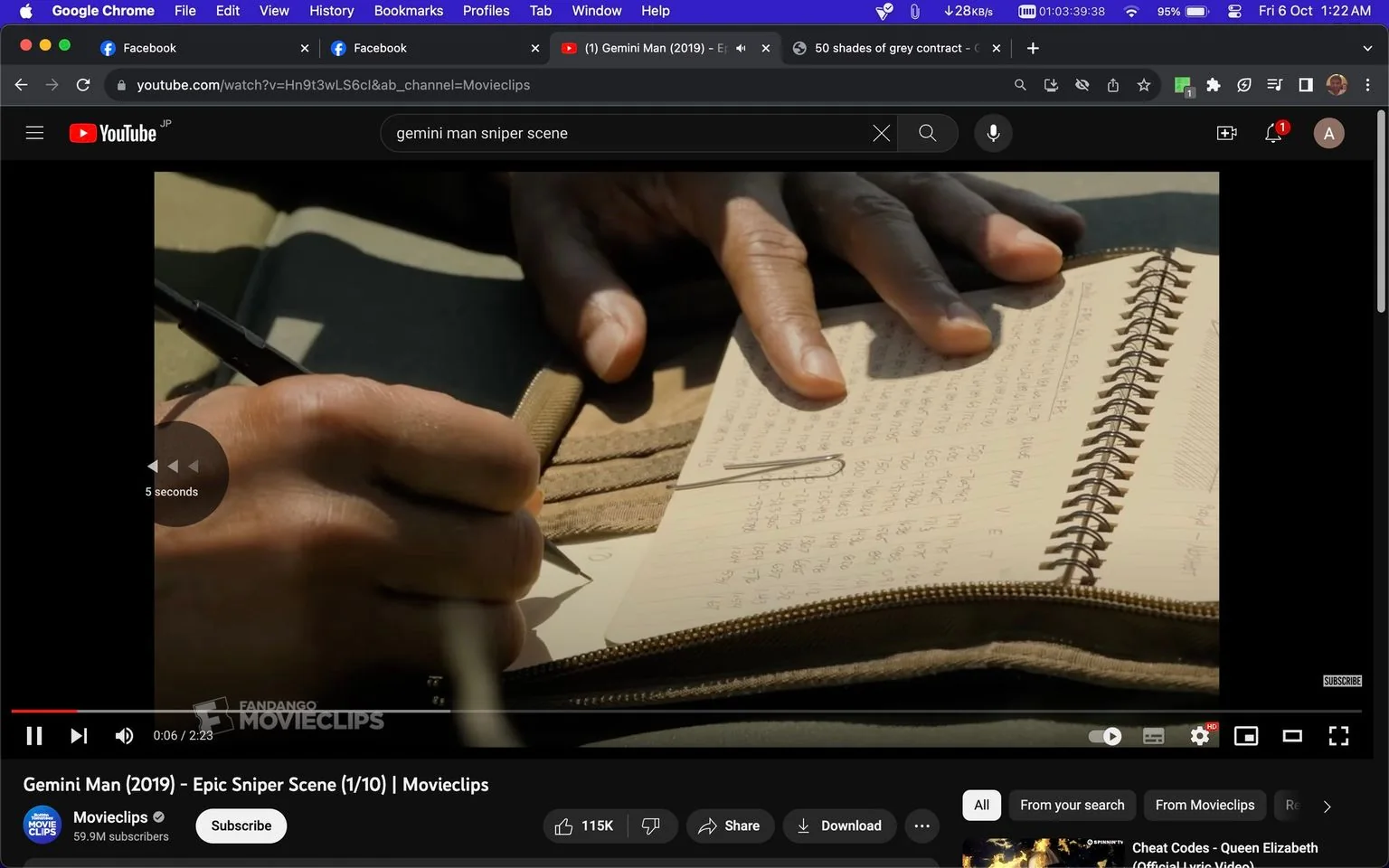Image resolution: width=1389 pixels, height=868 pixels.
Task: Open the Create video icon
Action: click(1226, 133)
